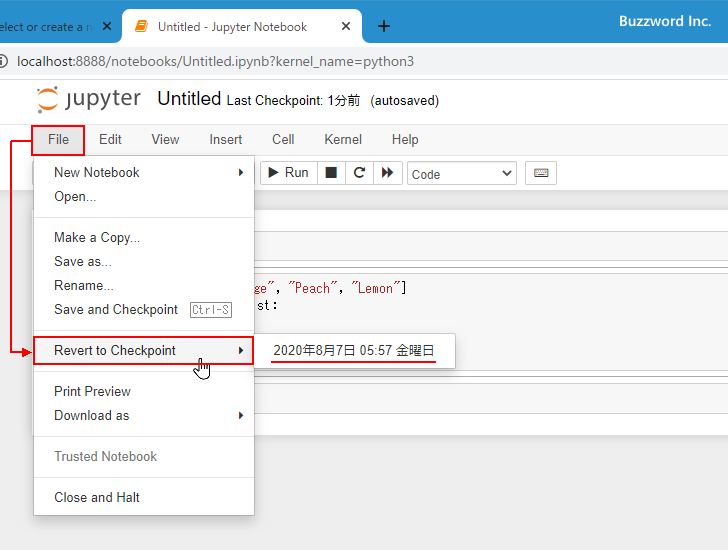Expand the Revert to Checkpoint submenu arrow
The width and height of the screenshot is (728, 550).
(x=241, y=350)
